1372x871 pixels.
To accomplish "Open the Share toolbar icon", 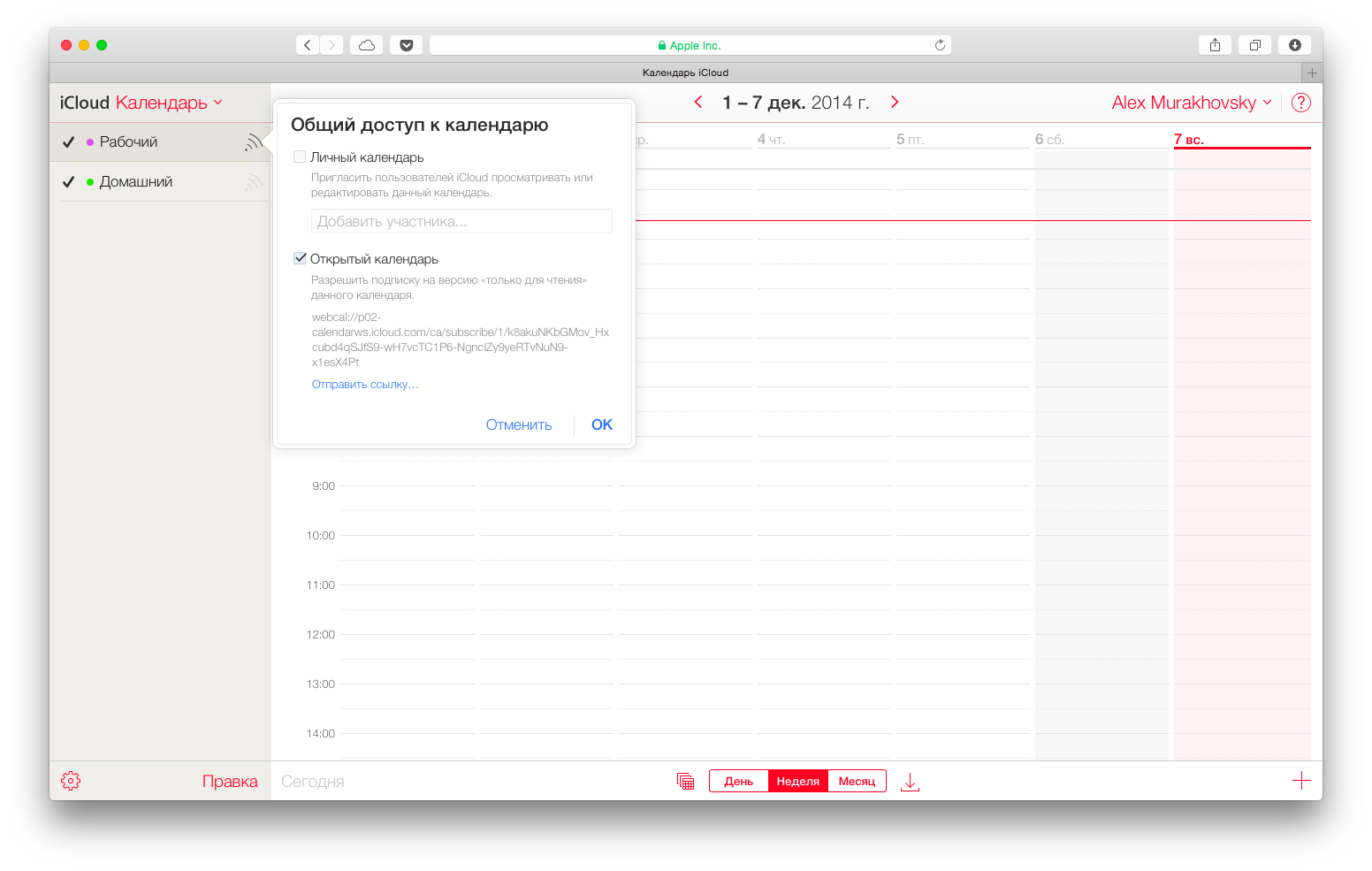I will point(1215,45).
